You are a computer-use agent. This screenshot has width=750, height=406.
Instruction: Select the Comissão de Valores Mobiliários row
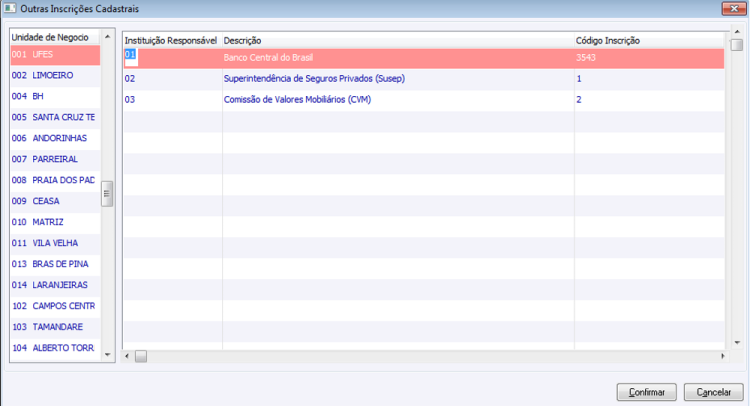(424, 100)
